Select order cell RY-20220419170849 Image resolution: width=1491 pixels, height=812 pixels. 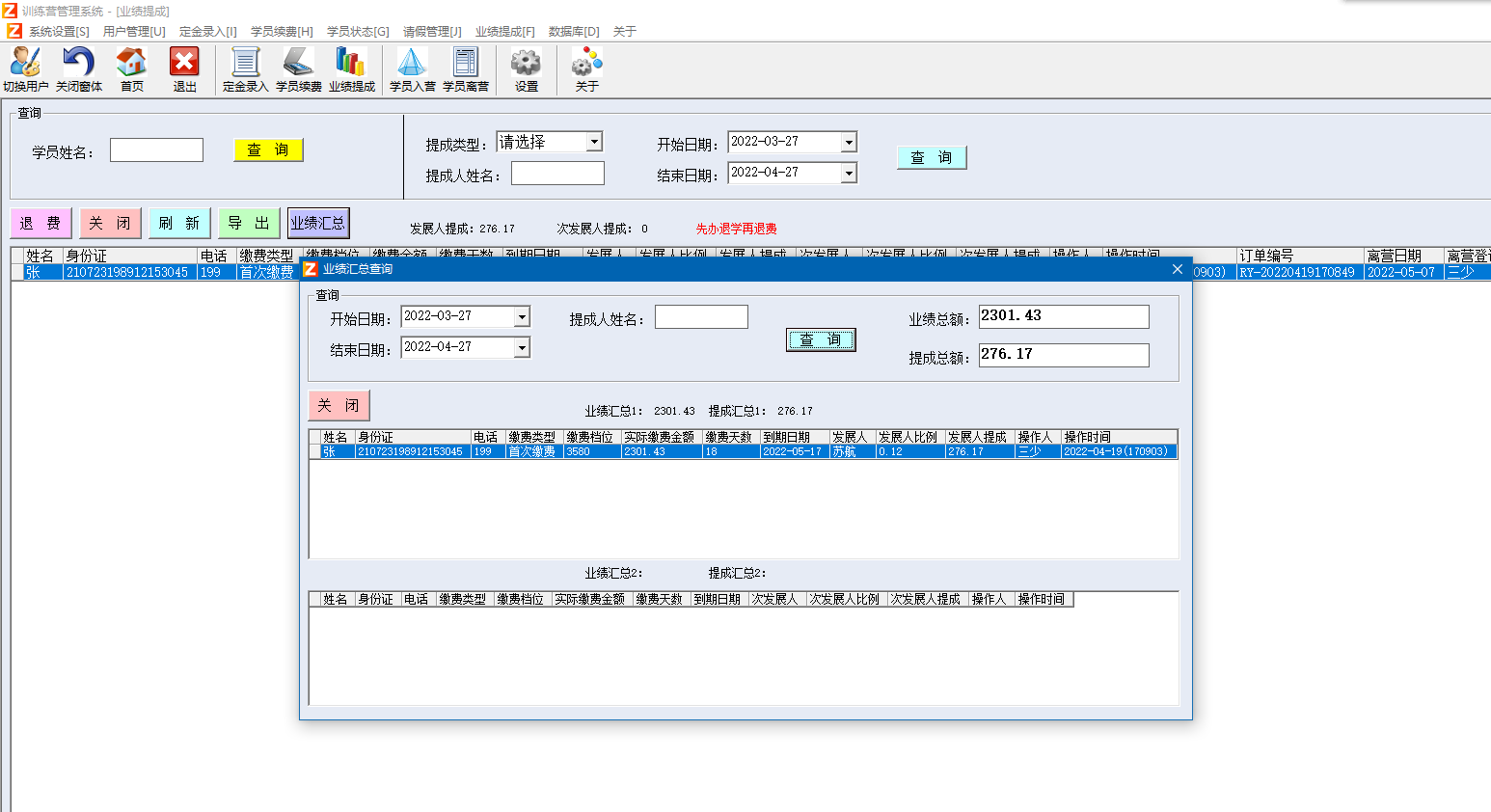click(x=1300, y=272)
